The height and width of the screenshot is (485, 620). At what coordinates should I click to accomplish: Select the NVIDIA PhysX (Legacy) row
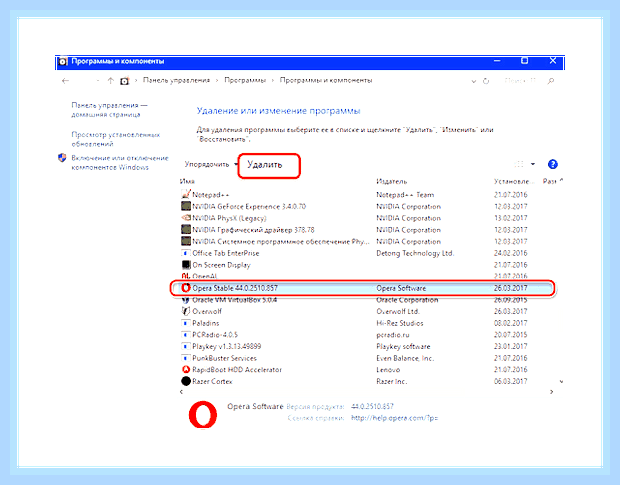pos(354,218)
